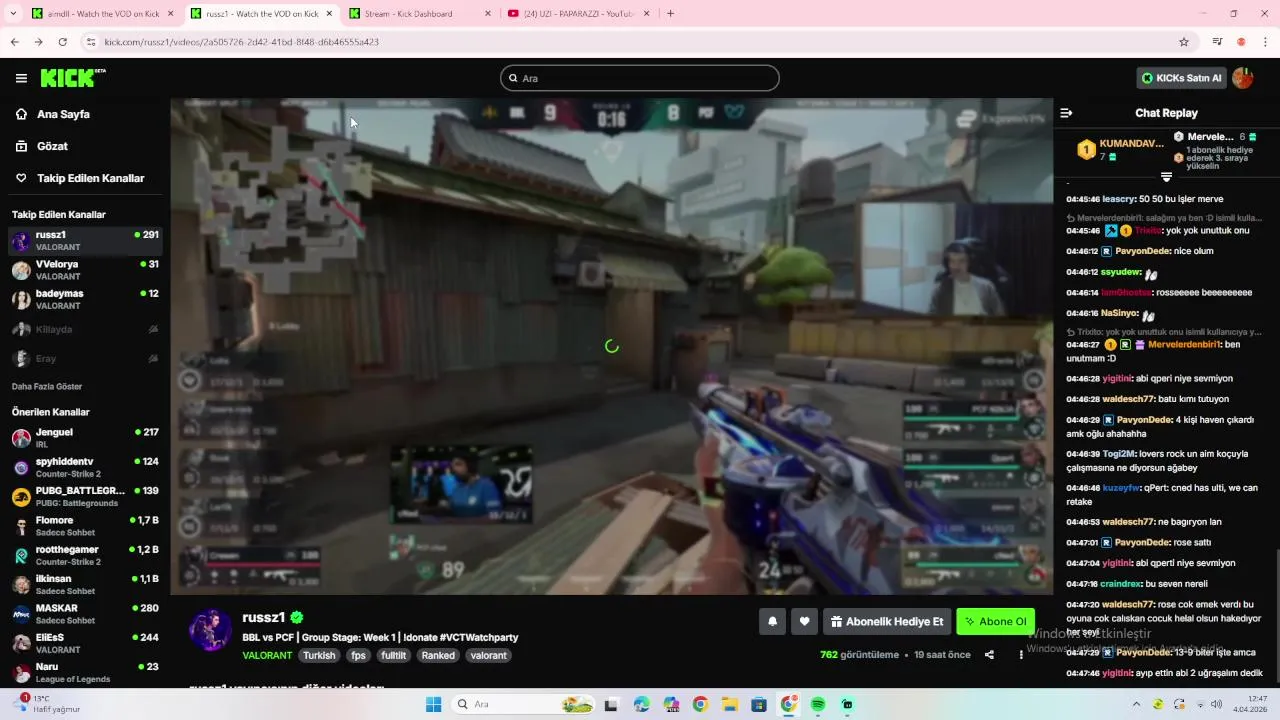Screen dimensions: 1280x720
Task: Open the PUBG_BATTLEGR... channel
Action: point(85,496)
